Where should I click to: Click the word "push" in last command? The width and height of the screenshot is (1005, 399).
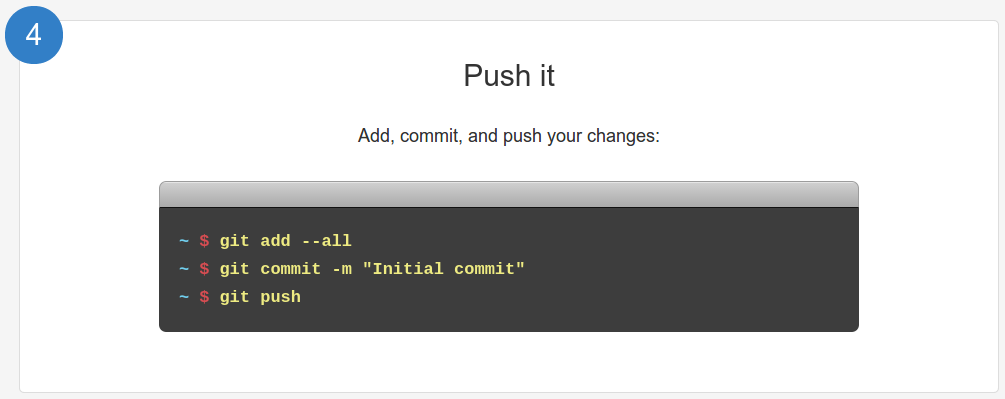coord(281,298)
